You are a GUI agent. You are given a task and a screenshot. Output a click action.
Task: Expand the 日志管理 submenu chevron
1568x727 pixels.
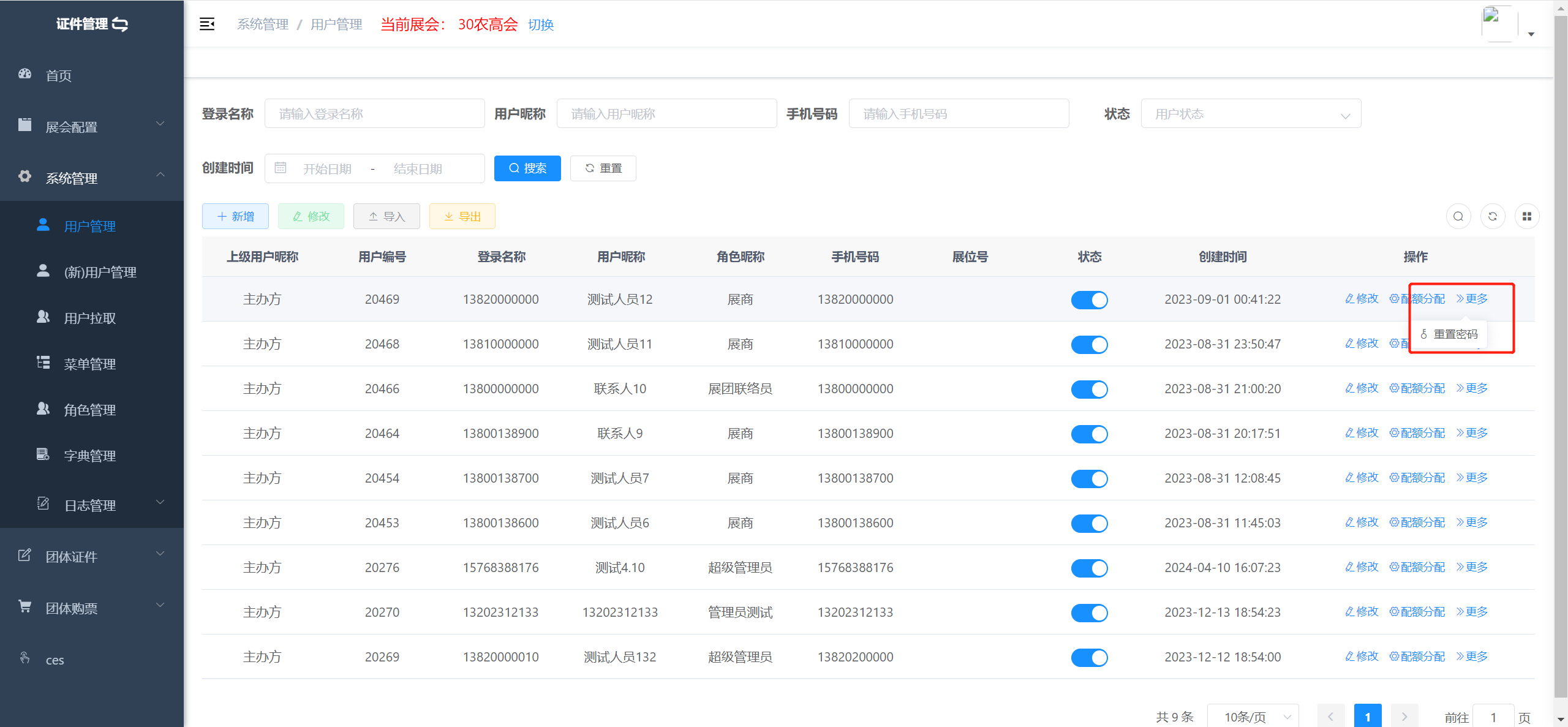160,502
